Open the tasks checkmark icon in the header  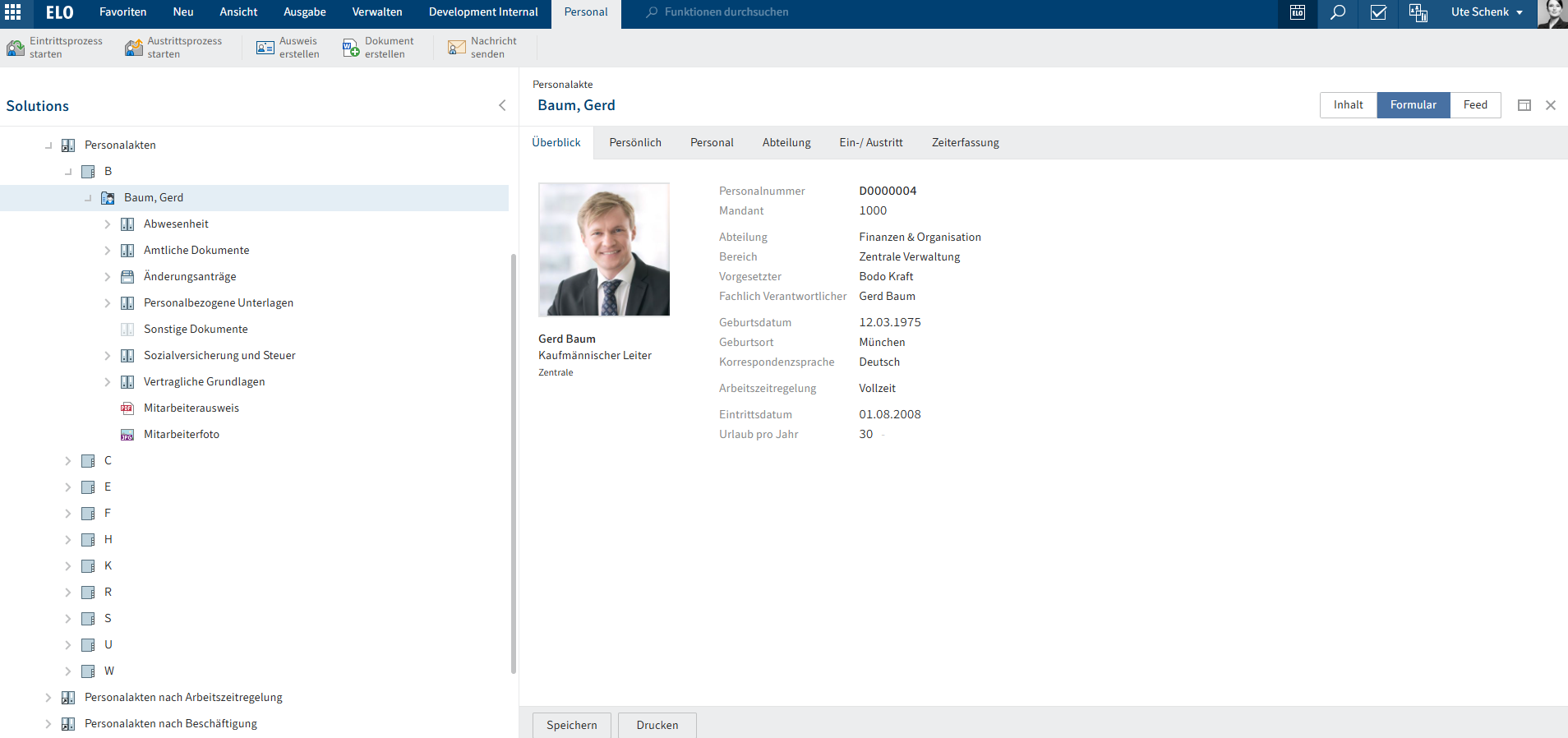coord(1378,12)
